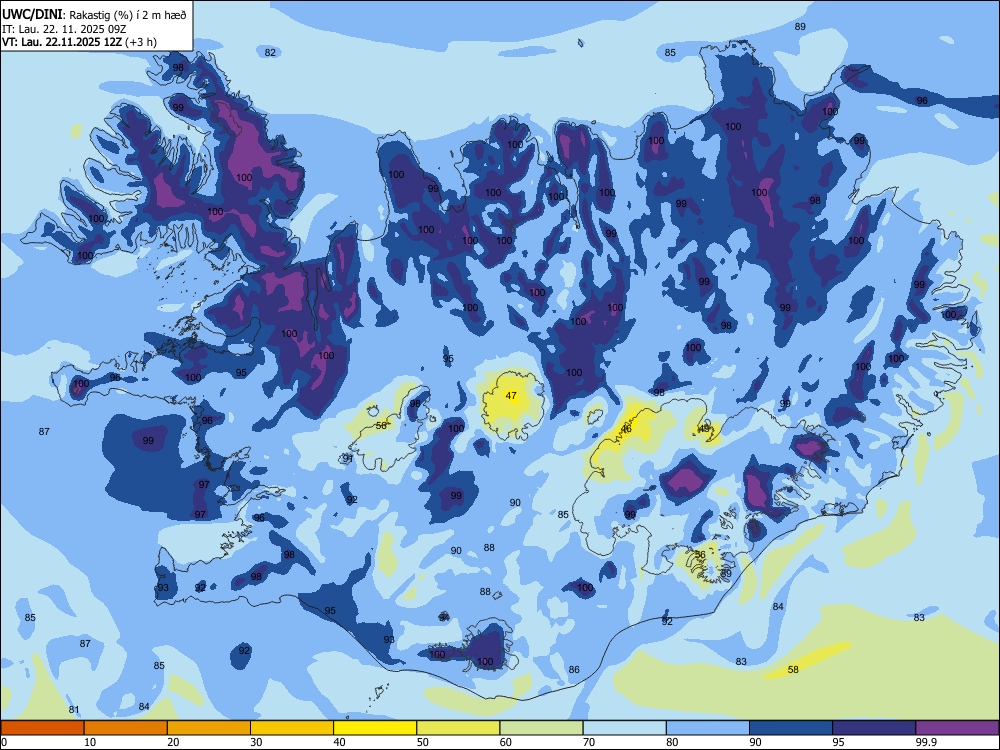Click the 50 tick label on the legend

(423, 742)
